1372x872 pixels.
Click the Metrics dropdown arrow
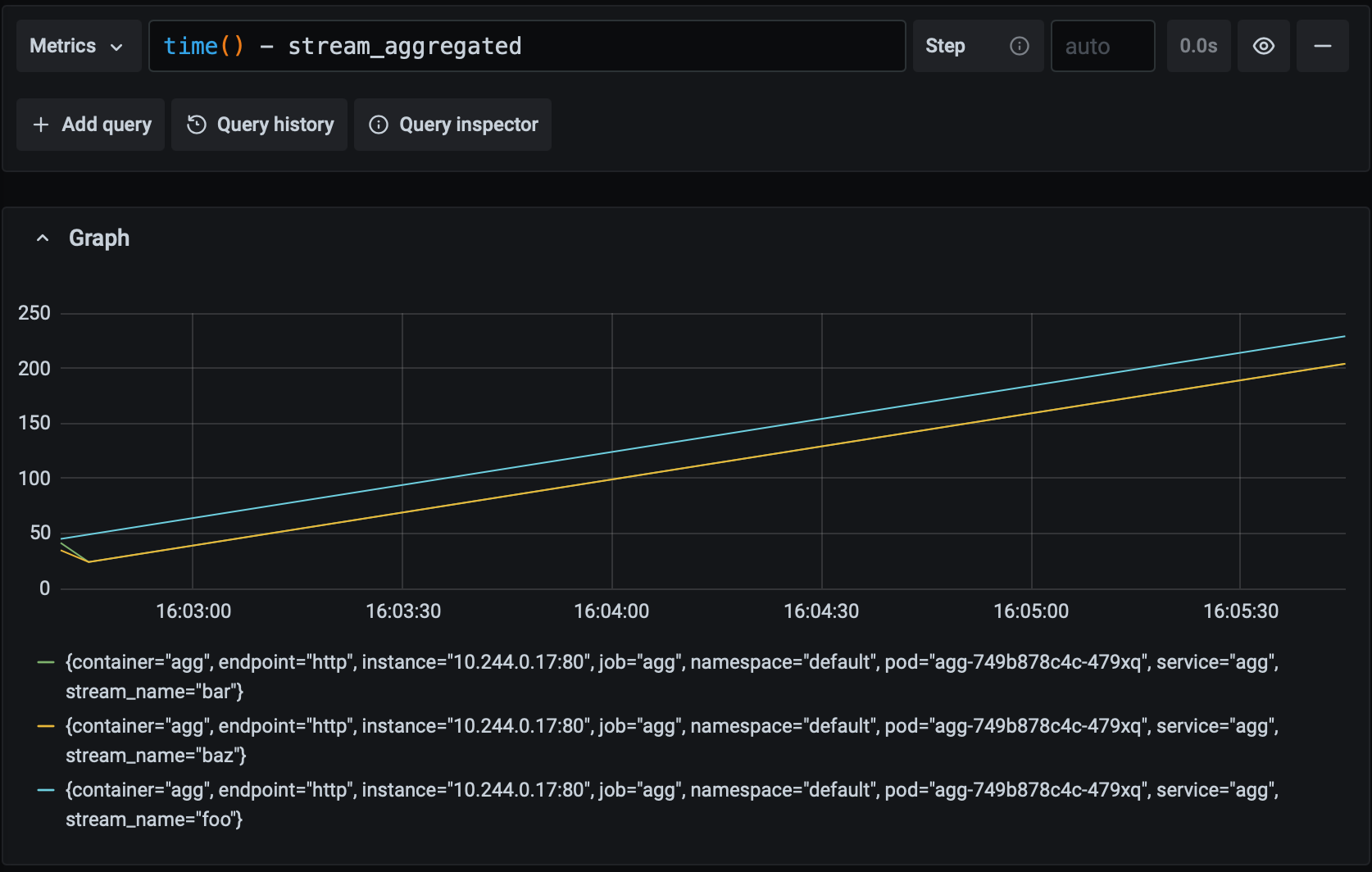click(x=116, y=47)
